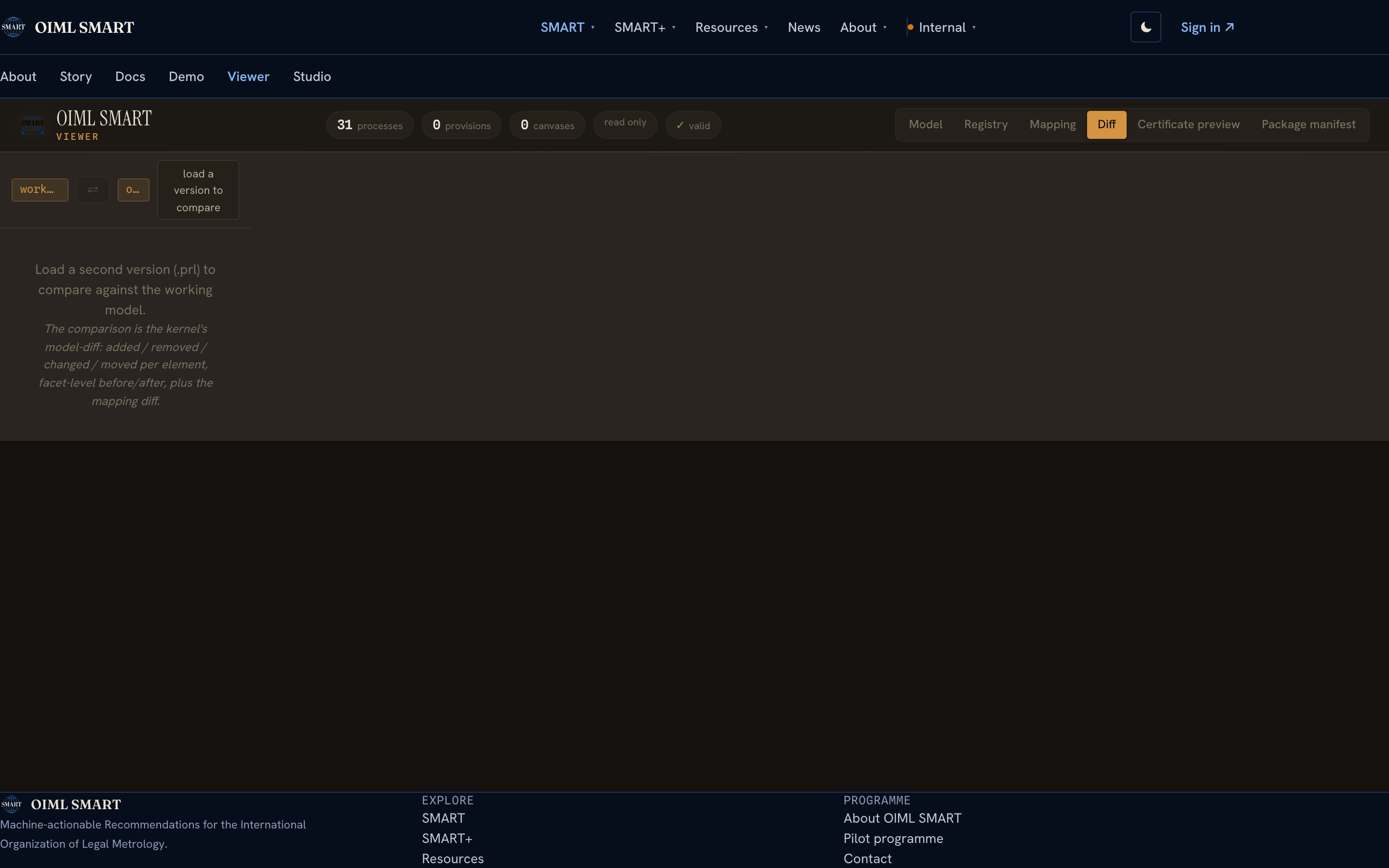Select the Viewer sub-navigation tab
This screenshot has width=1389, height=868.
[248, 76]
